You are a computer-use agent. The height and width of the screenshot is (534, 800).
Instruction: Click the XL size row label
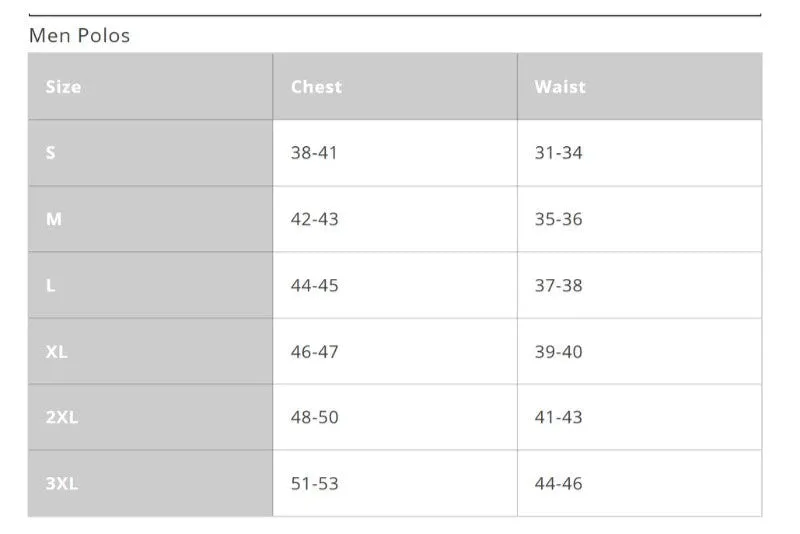pyautogui.click(x=57, y=351)
